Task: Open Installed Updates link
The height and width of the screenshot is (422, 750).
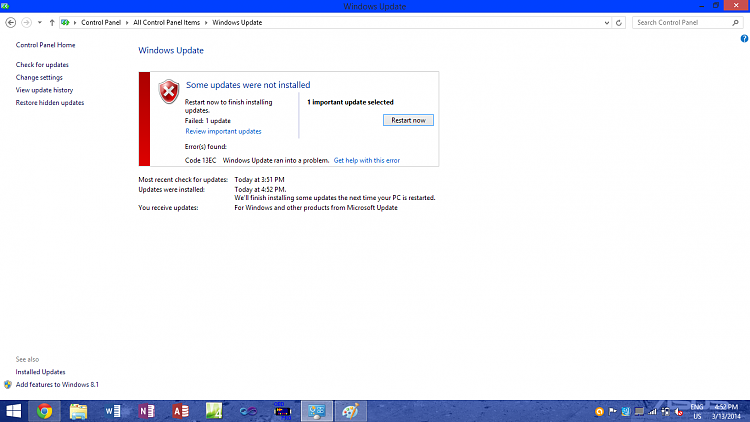Action: (x=40, y=372)
